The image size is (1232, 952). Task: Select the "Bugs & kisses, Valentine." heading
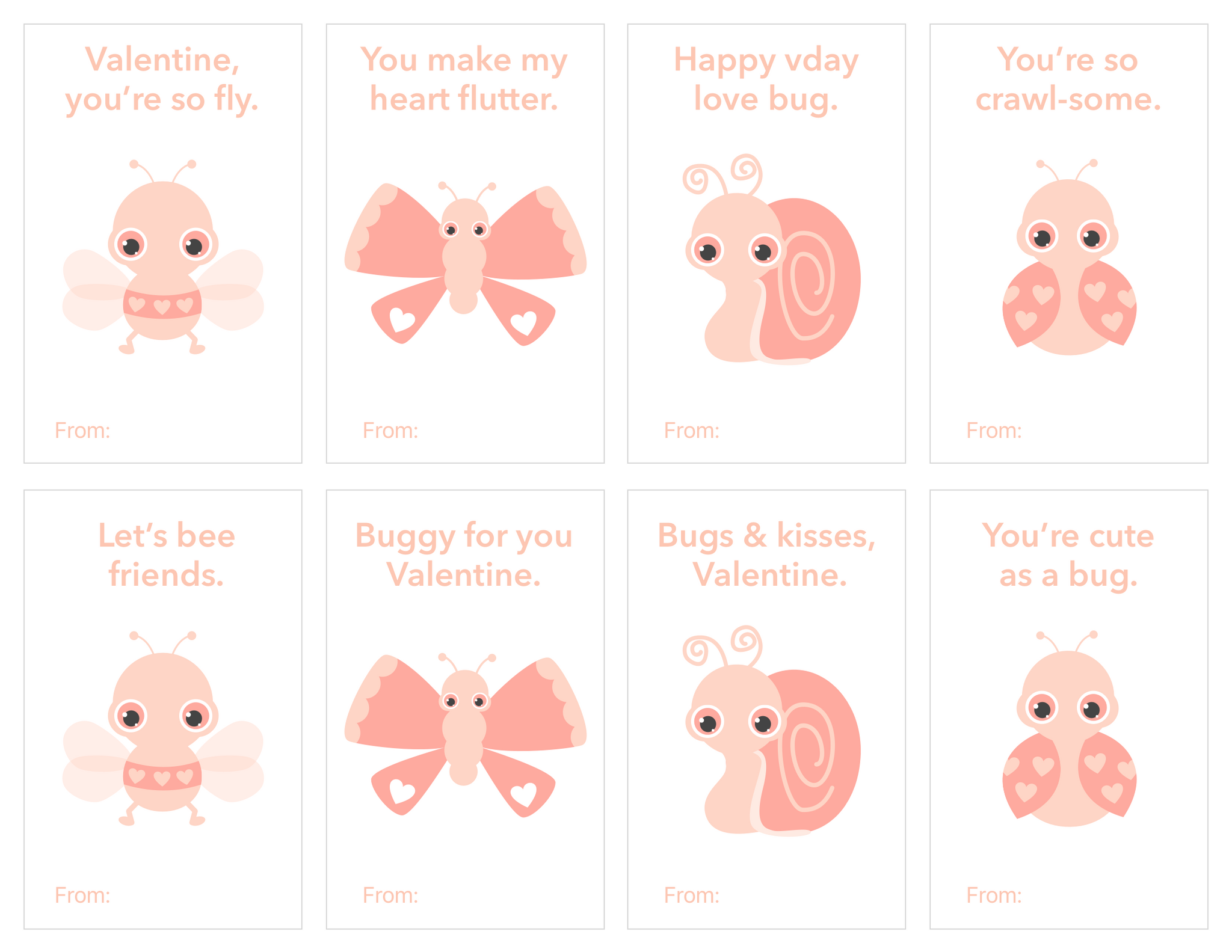(767, 554)
